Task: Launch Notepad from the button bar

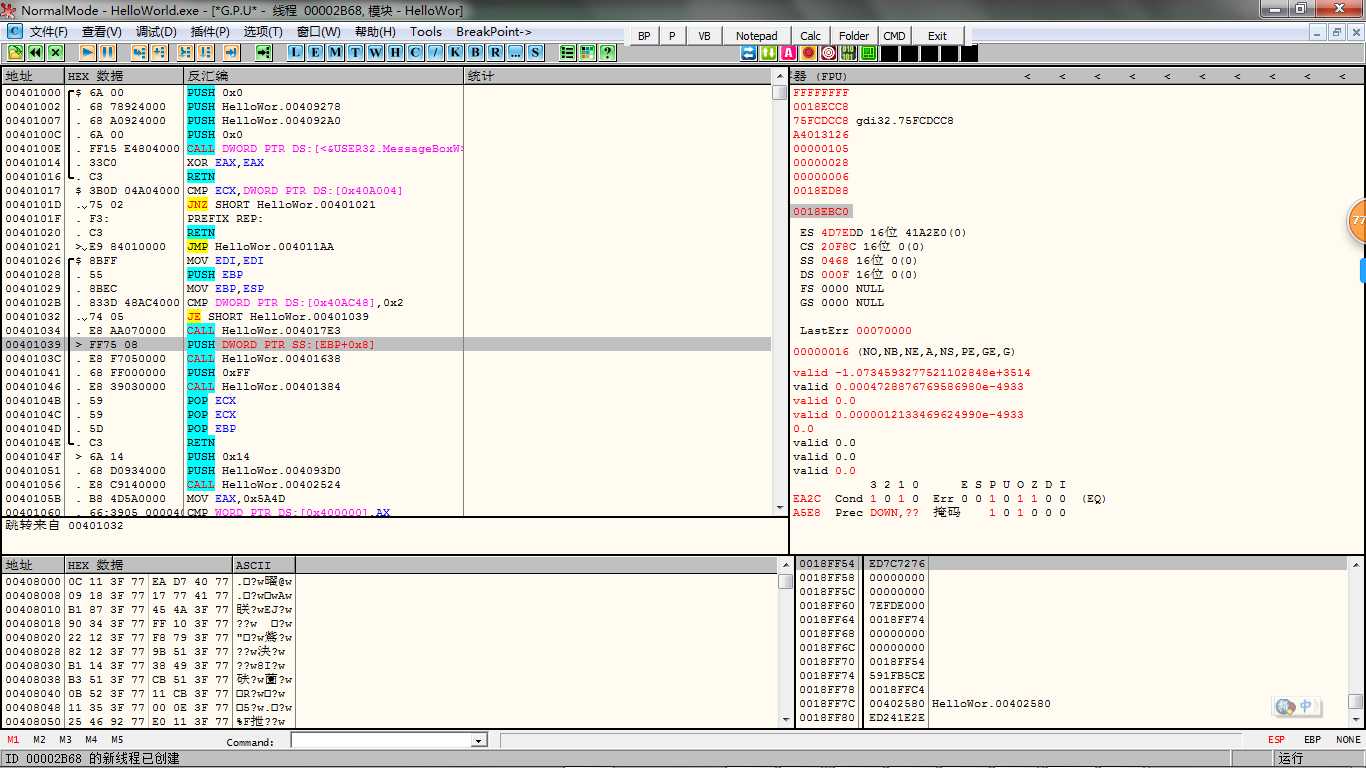Action: coord(756,36)
